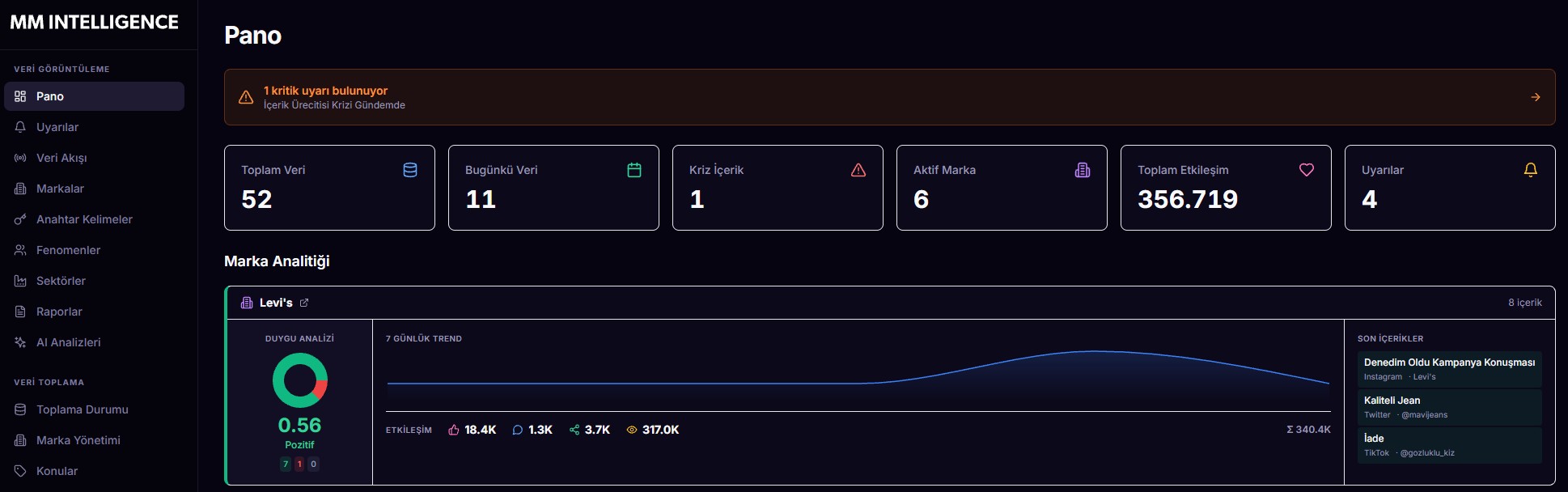Open the 'Kaliteli Jean' Twitter content

coord(1448,407)
